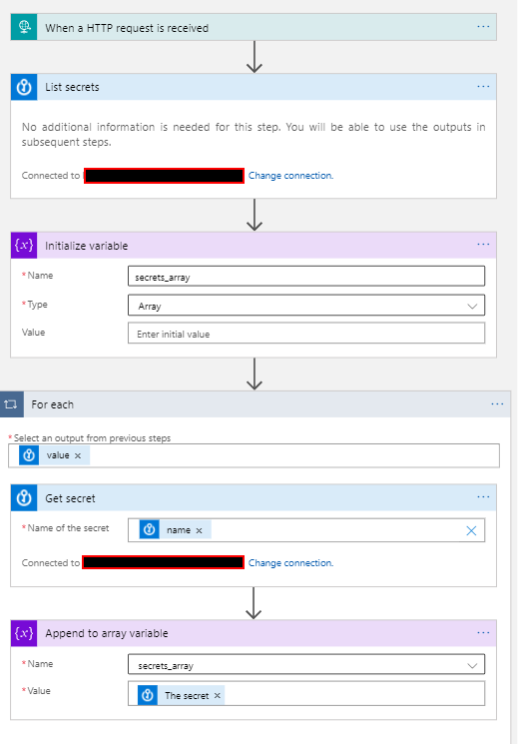Click the HTTP request trigger globe icon

[x=24, y=27]
